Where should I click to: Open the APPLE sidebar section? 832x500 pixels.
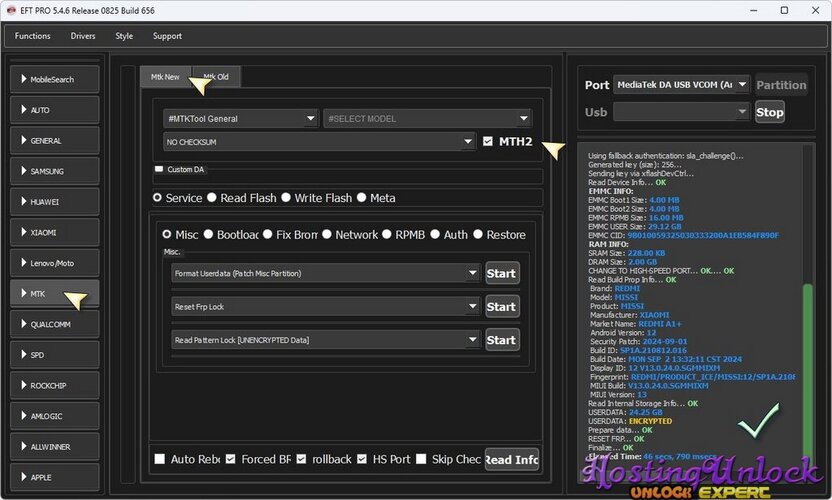(x=54, y=477)
